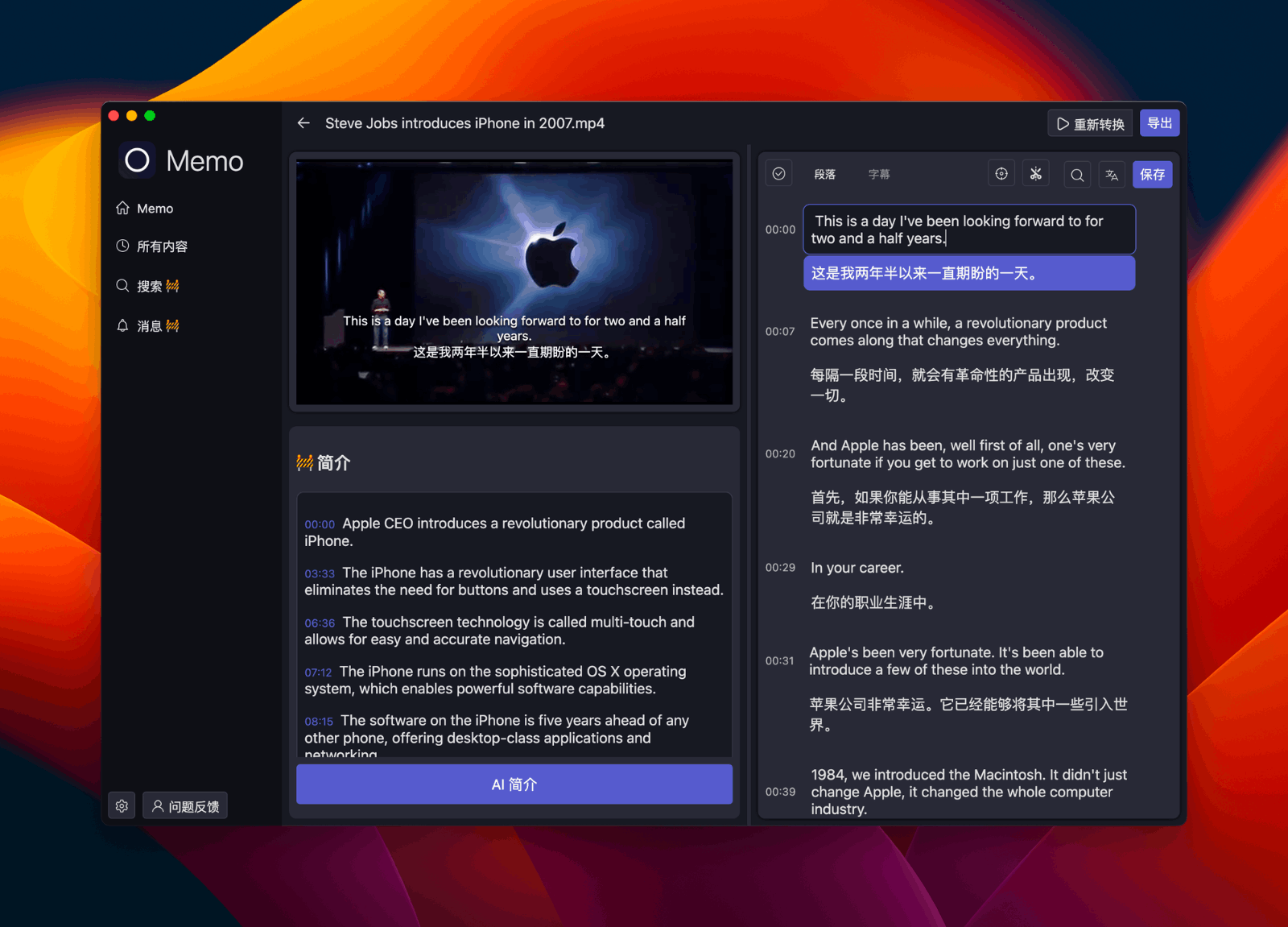Image resolution: width=1288 pixels, height=927 pixels.
Task: Click the editable subtitle text field at 00:00
Action: [969, 230]
